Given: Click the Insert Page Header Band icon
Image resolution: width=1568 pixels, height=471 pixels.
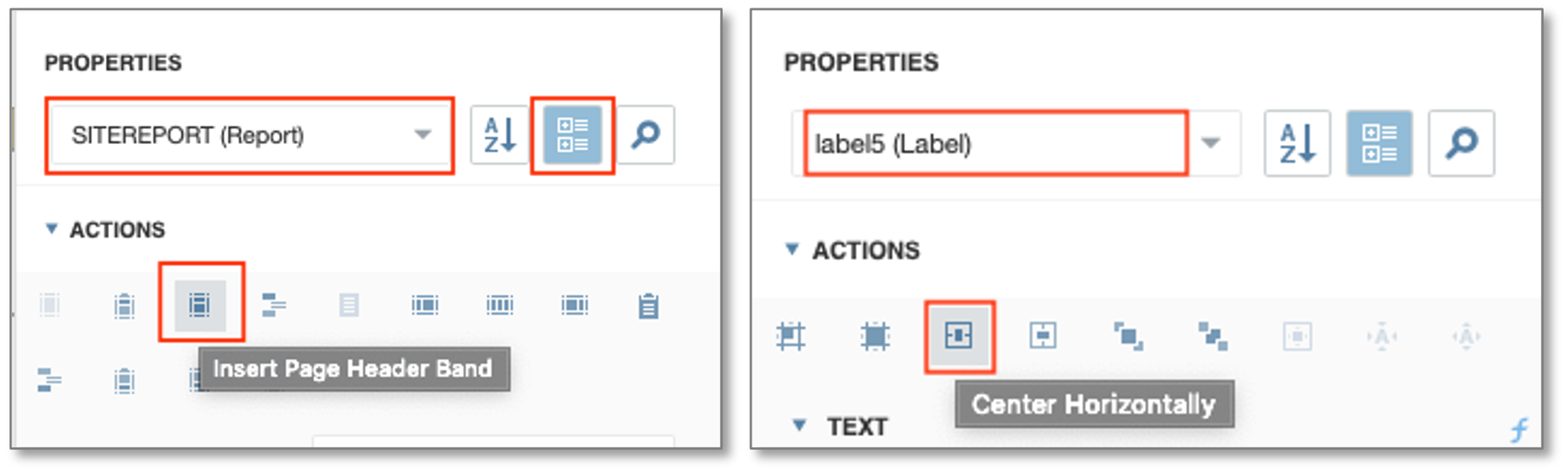Looking at the screenshot, I should pyautogui.click(x=200, y=305).
